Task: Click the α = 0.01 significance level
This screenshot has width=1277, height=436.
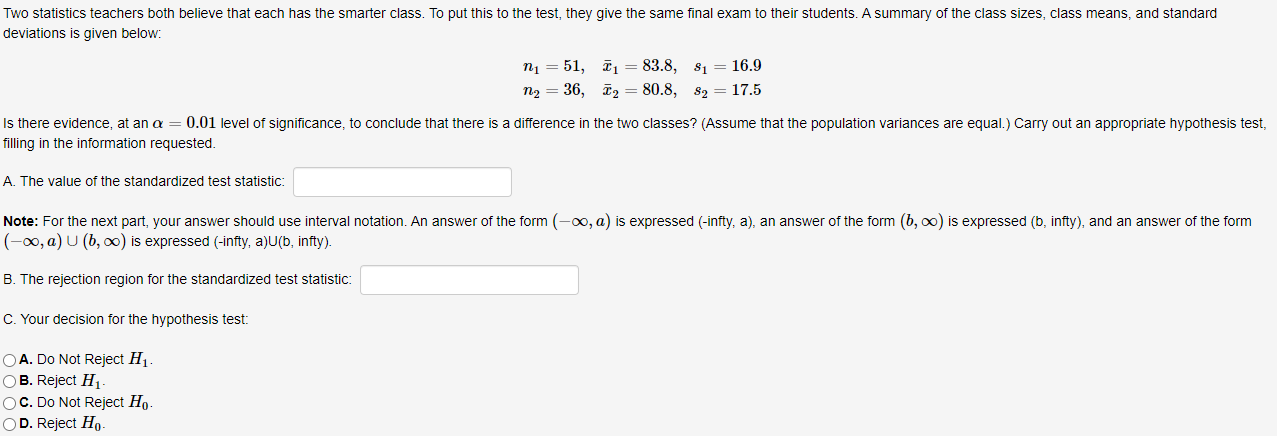Action: coord(183,123)
